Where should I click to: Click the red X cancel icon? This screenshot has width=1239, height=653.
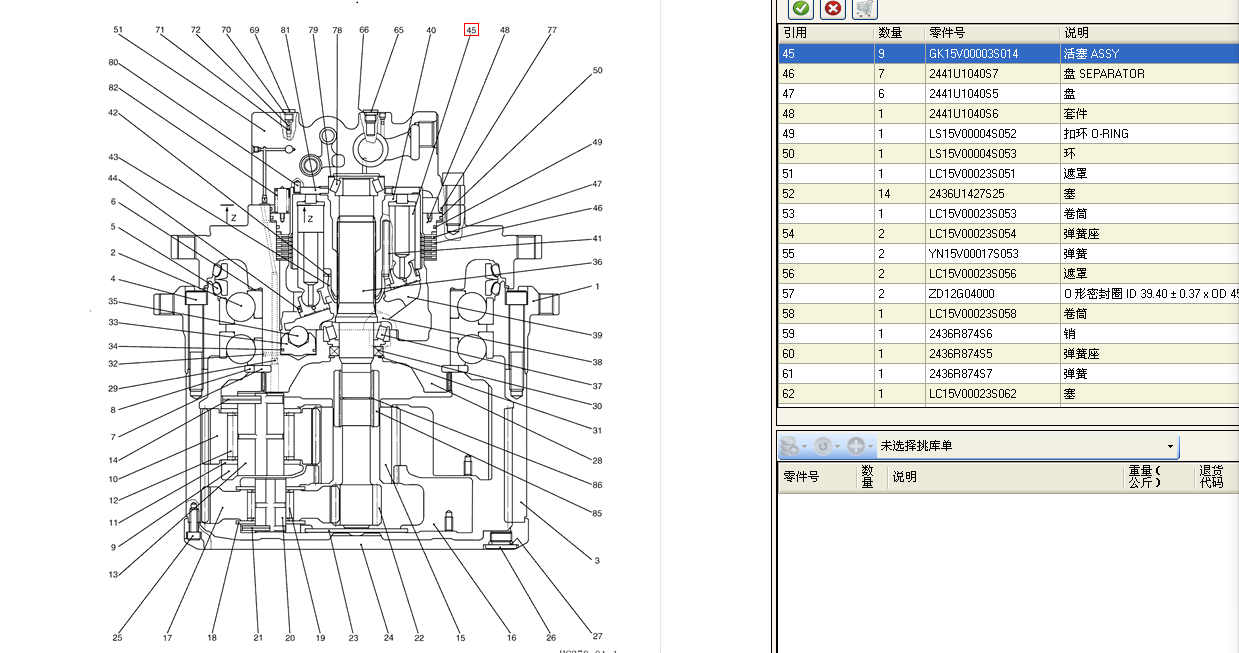click(x=832, y=9)
